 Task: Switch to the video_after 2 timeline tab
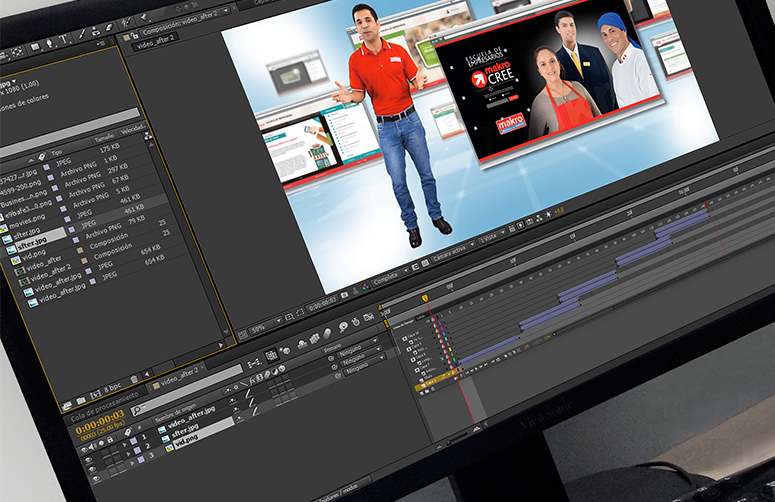pyautogui.click(x=180, y=376)
